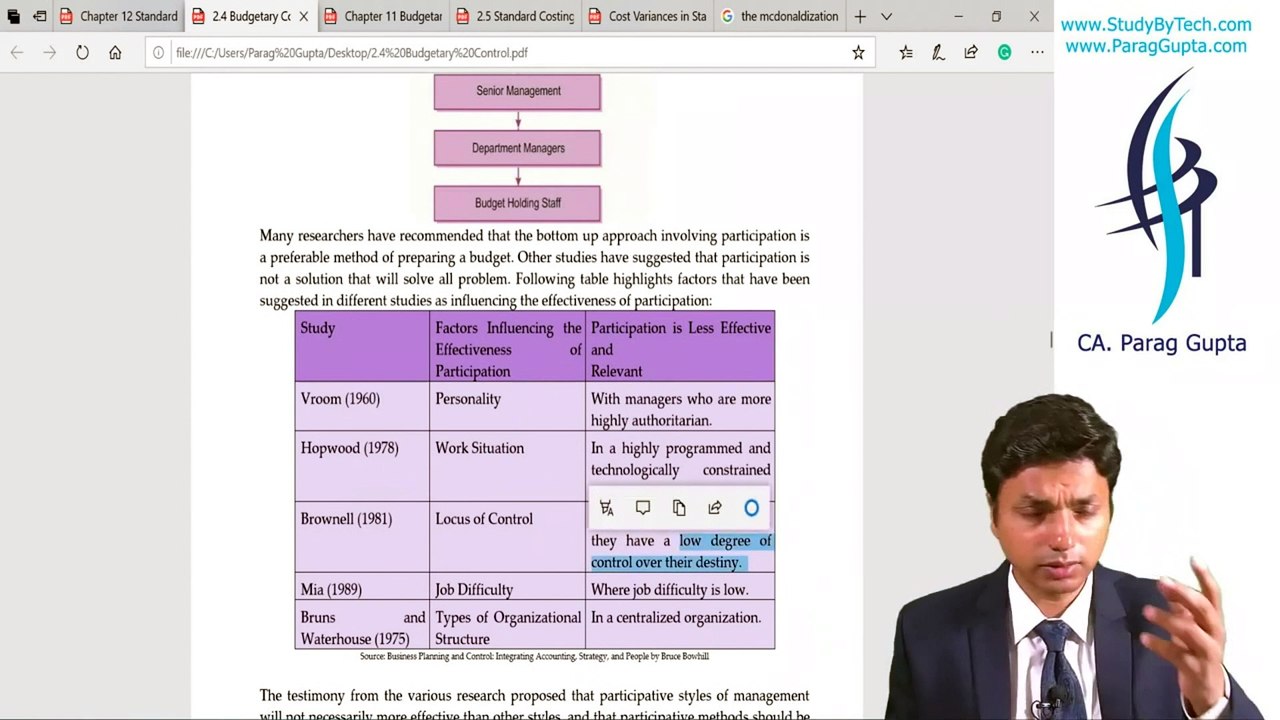Add this page to favorites star

point(858,53)
